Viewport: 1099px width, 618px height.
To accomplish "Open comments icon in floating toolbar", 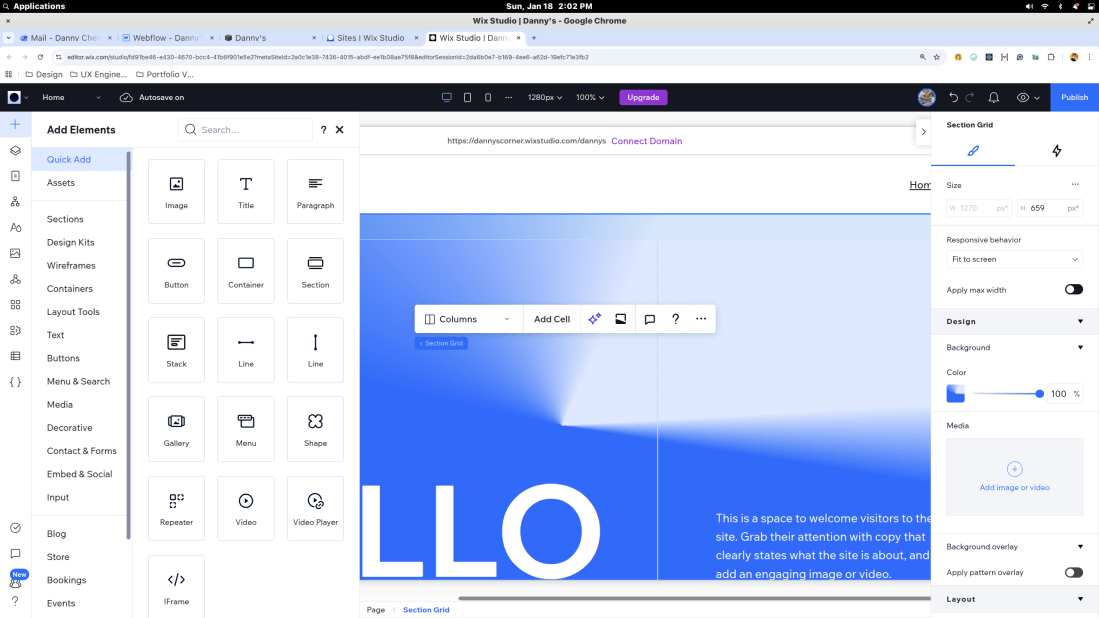I will 650,319.
